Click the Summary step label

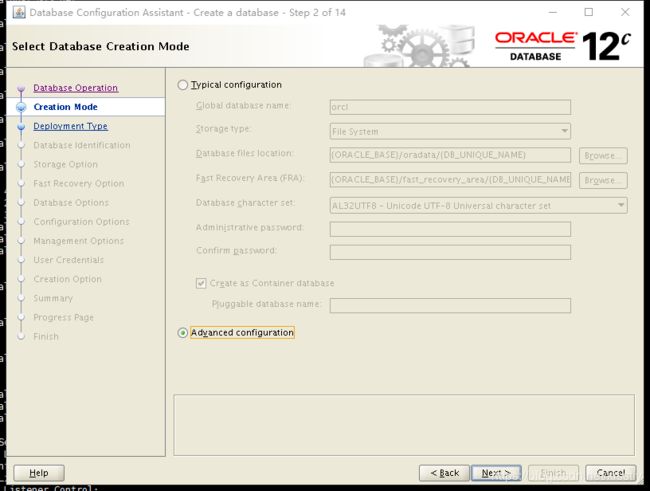click(x=53, y=298)
